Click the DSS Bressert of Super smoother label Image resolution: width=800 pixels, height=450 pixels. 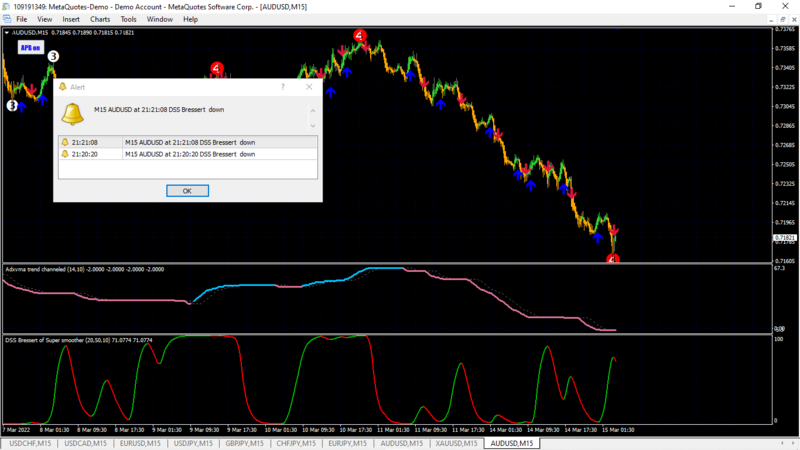tap(79, 340)
